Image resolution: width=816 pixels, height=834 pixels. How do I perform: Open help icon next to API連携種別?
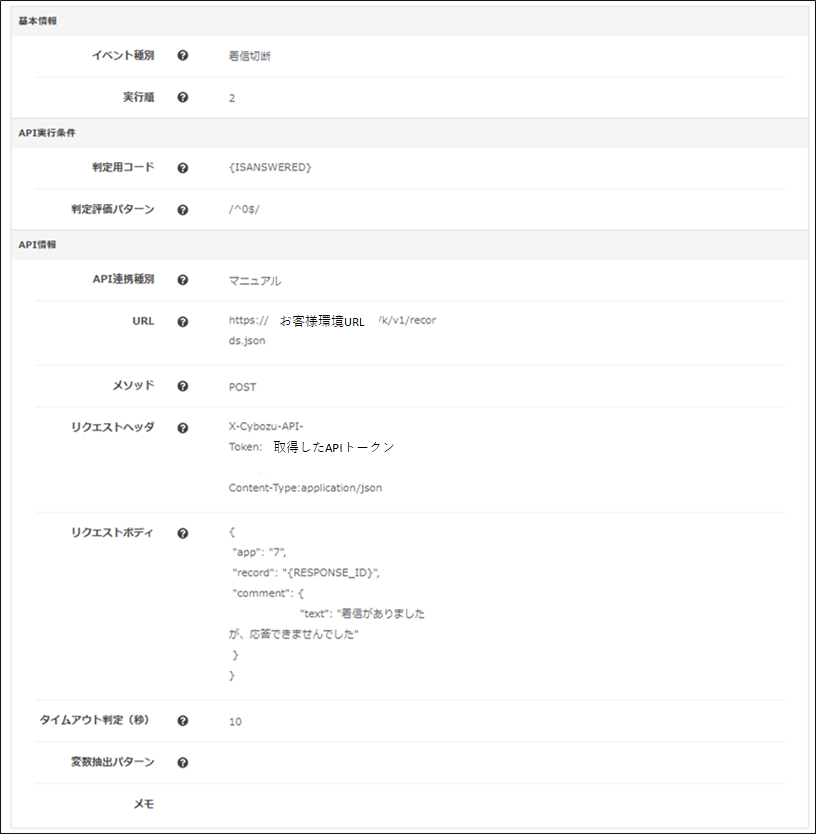point(182,280)
